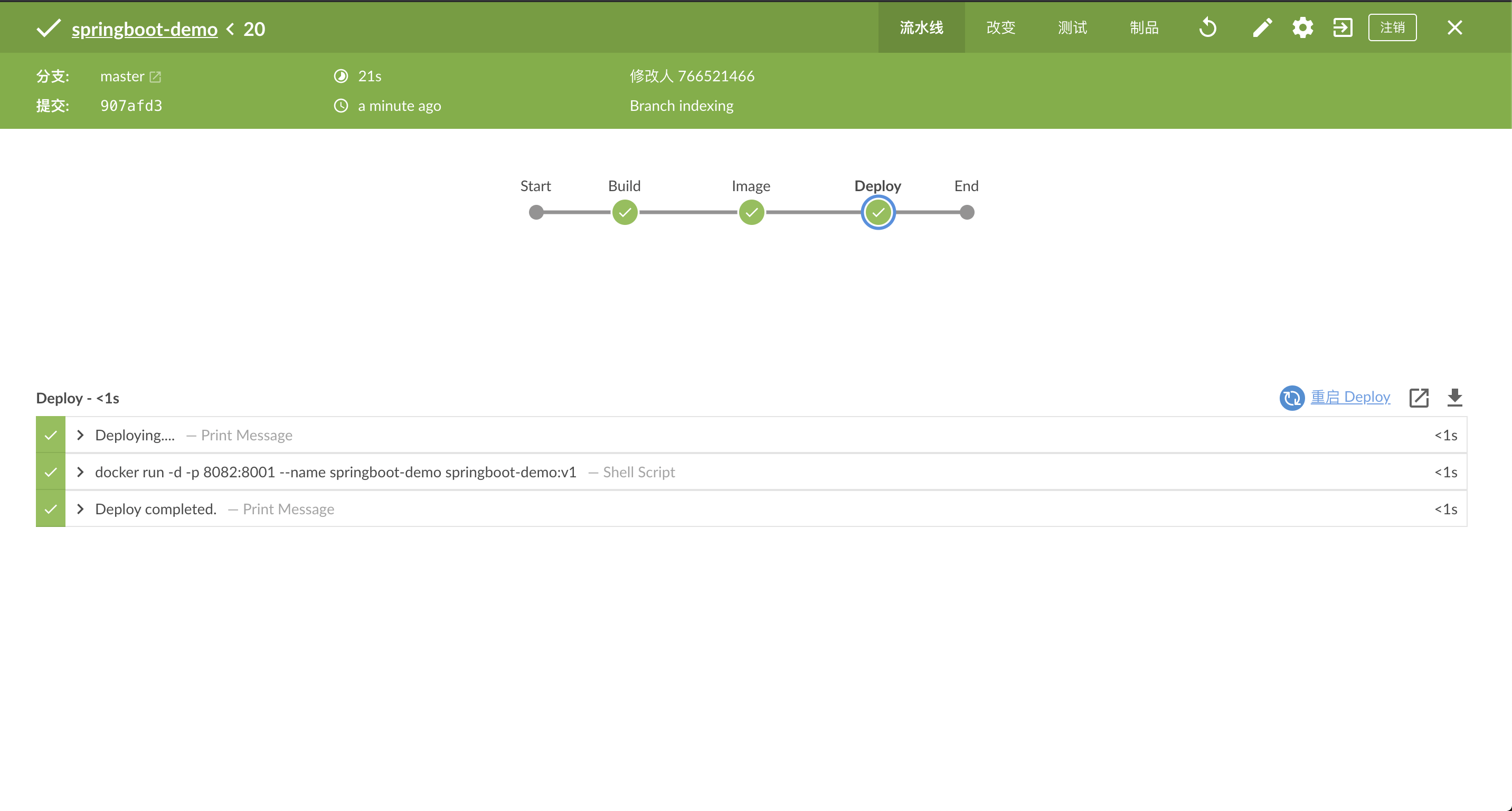Screen dimensions: 1512x811
Task: Open configuration via gear icon
Action: click(1302, 27)
